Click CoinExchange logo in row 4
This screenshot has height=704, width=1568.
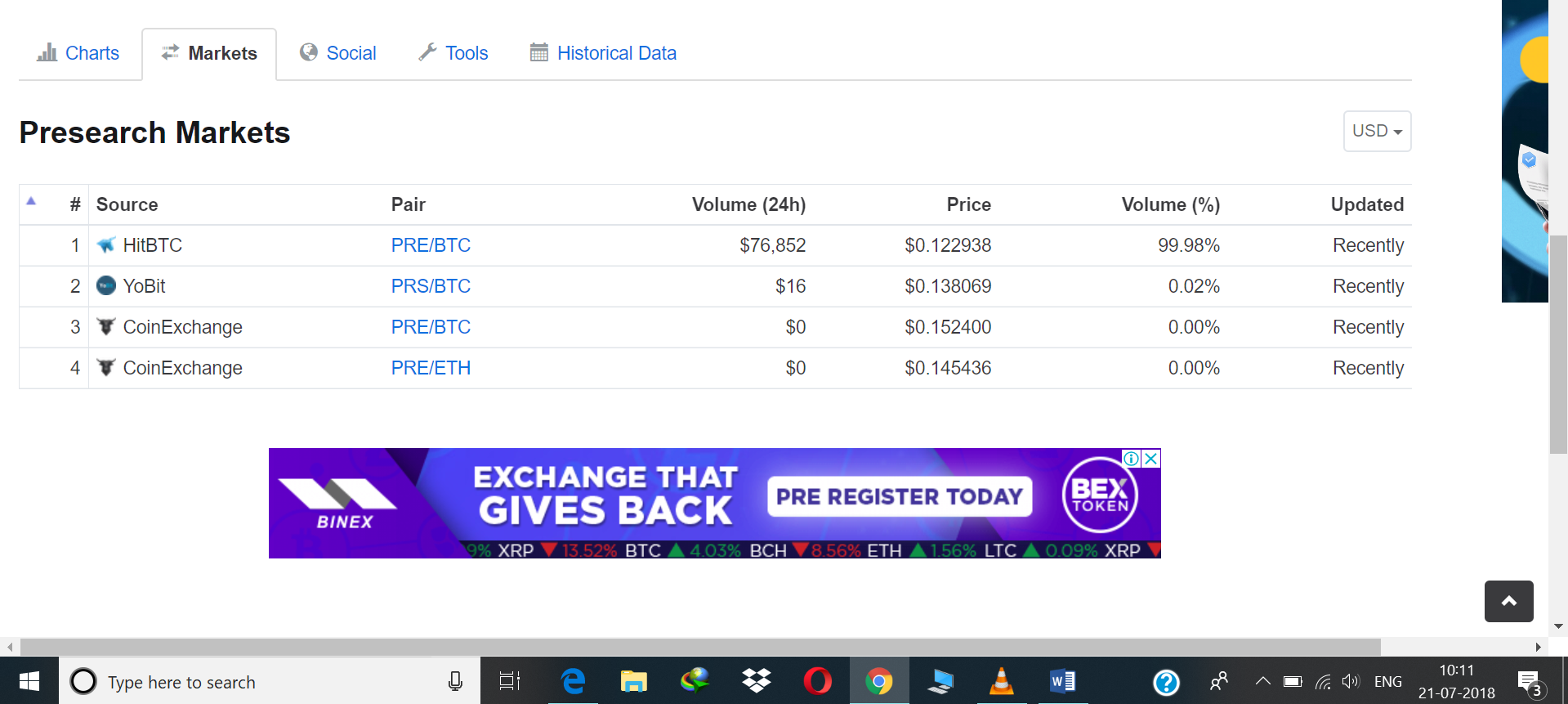click(106, 367)
